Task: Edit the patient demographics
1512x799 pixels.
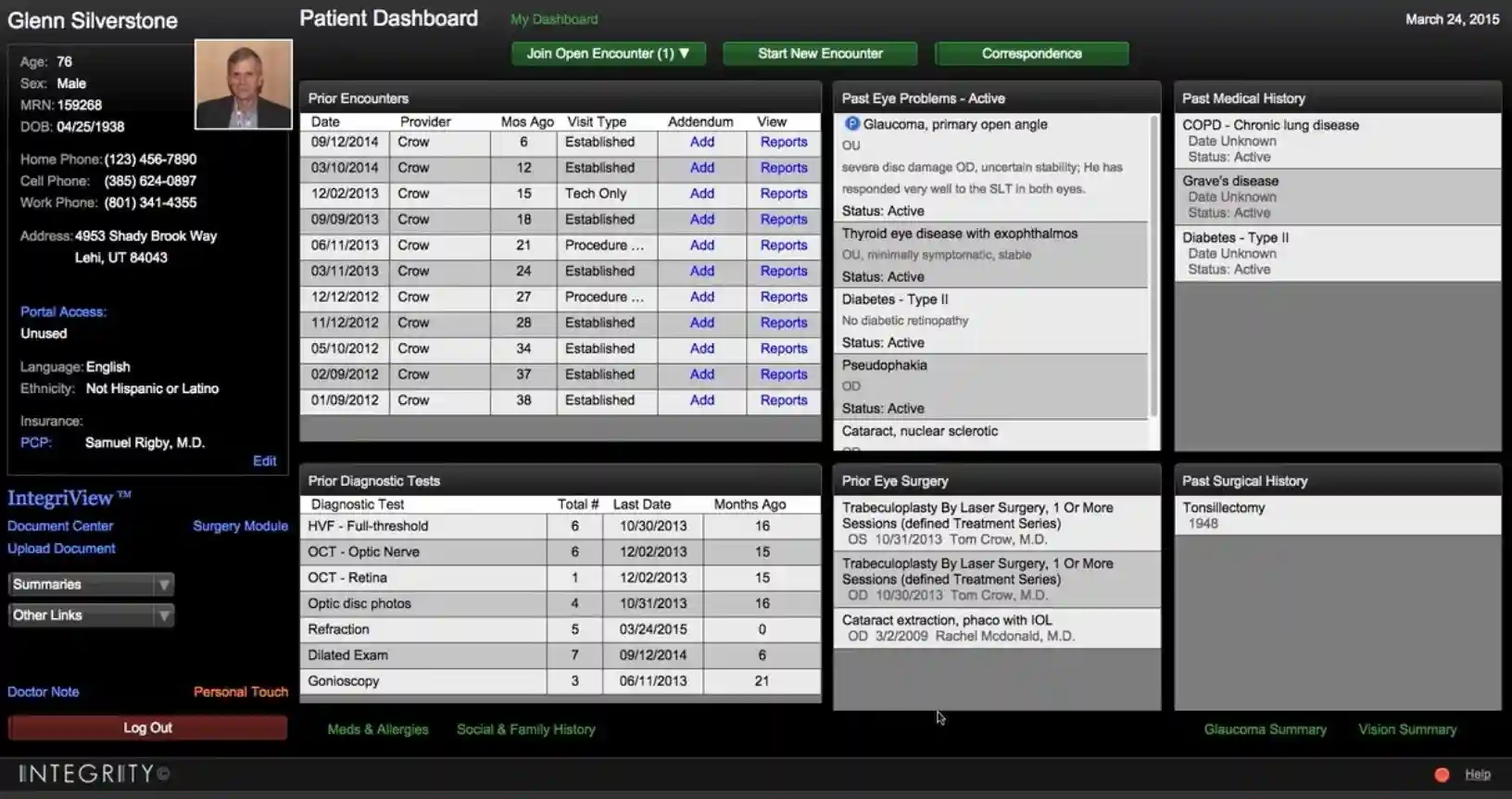Action: coord(264,461)
